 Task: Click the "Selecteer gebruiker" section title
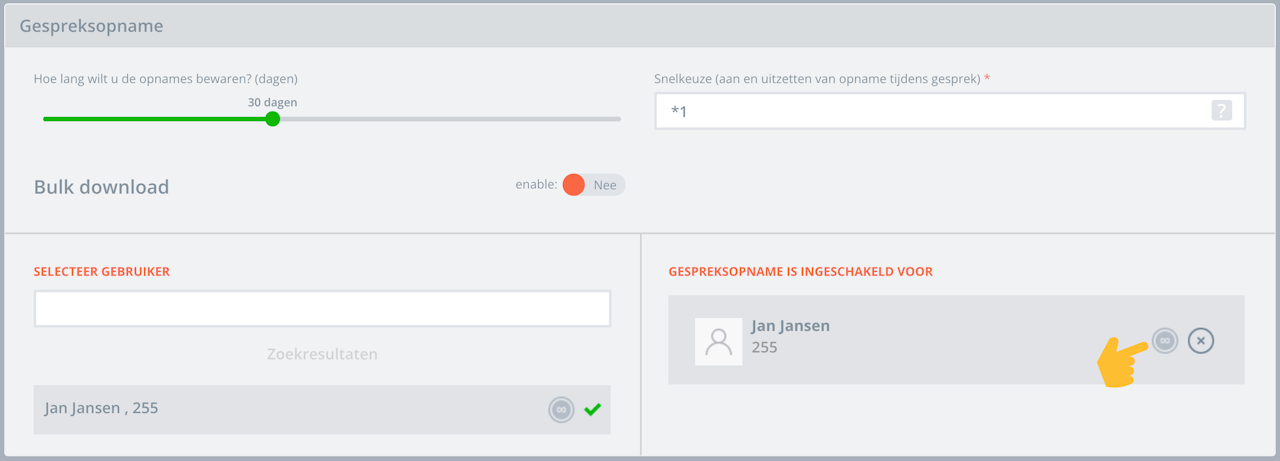(101, 272)
